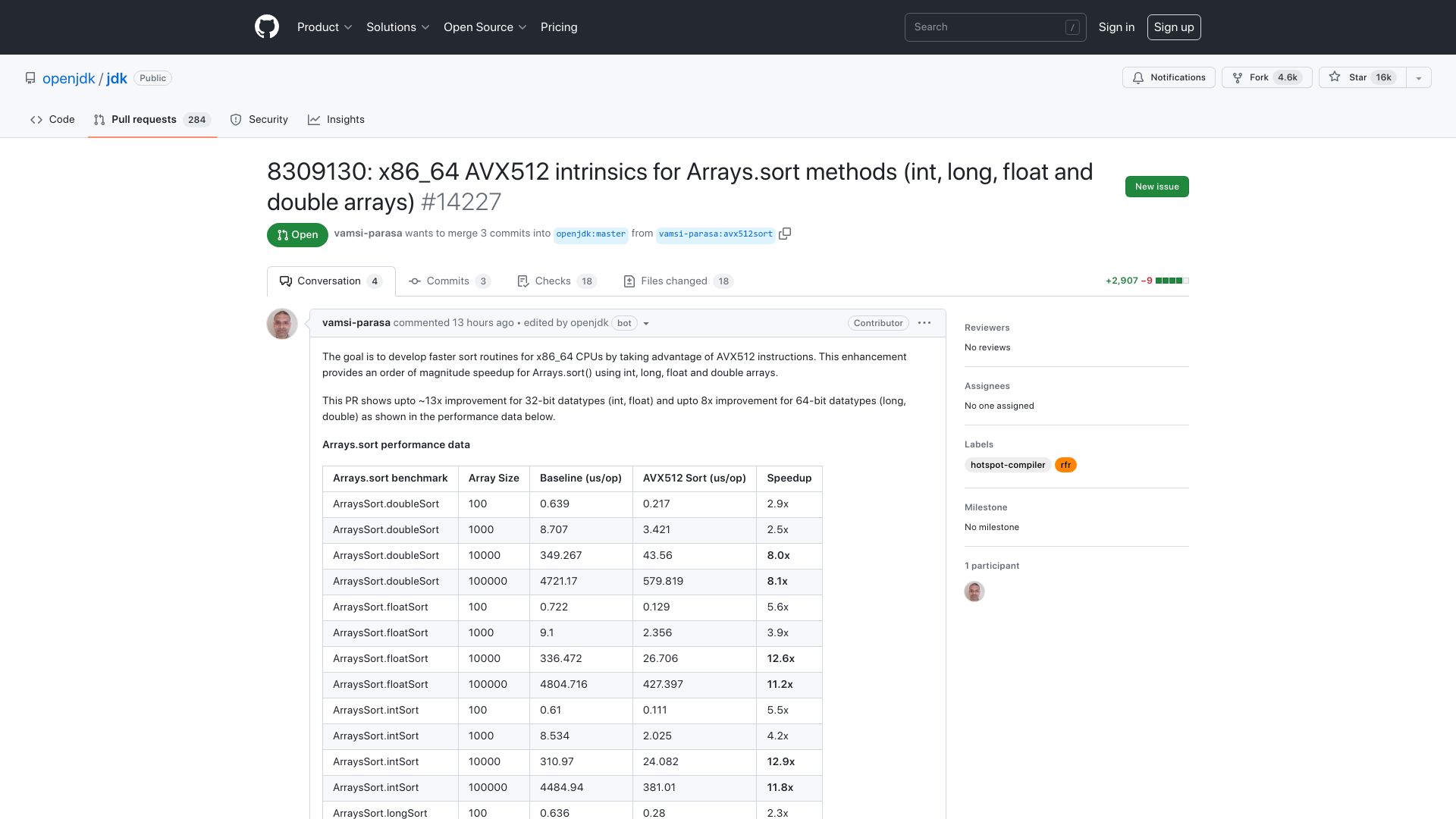This screenshot has height=819, width=1456.
Task: Fork the openjdk/jdk repository
Action: pyautogui.click(x=1266, y=77)
